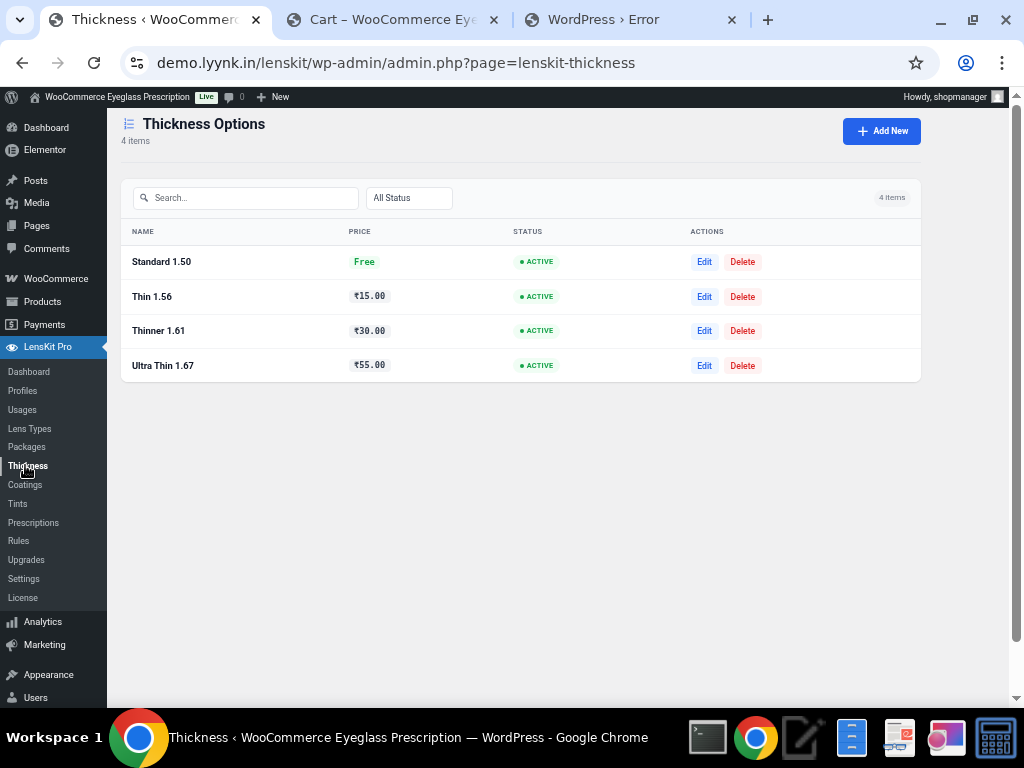Open the tab search chevron dropdown
The image size is (1024, 768).
coord(20,20)
